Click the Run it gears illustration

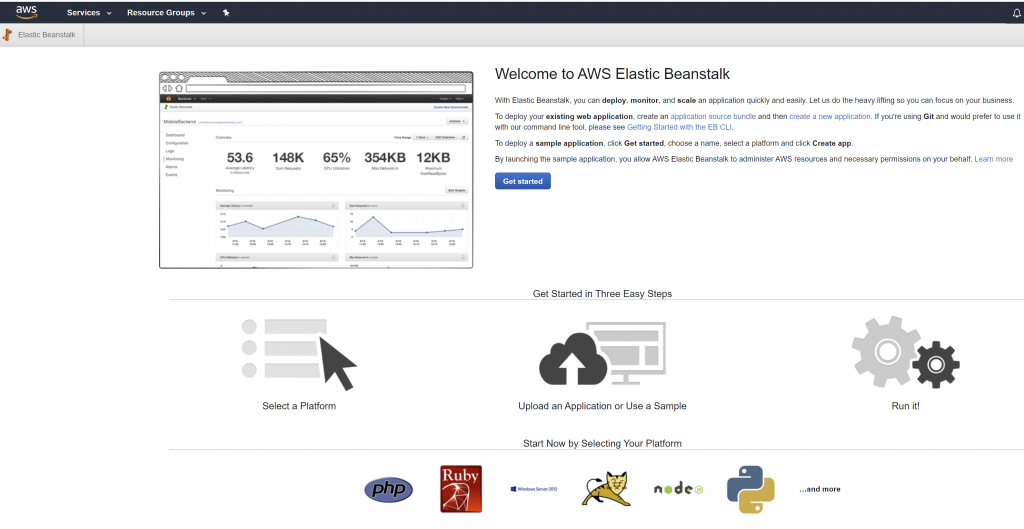906,353
